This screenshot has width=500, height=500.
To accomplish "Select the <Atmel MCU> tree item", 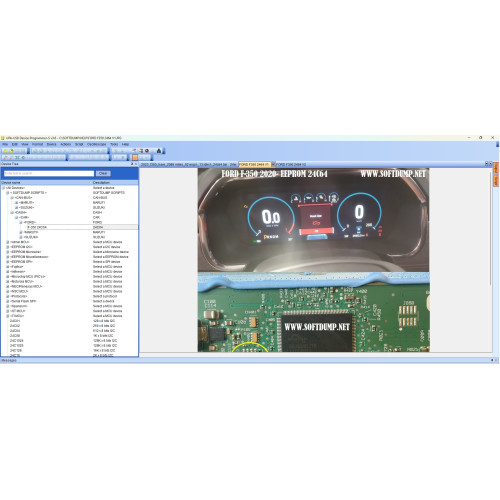I will click(x=20, y=242).
